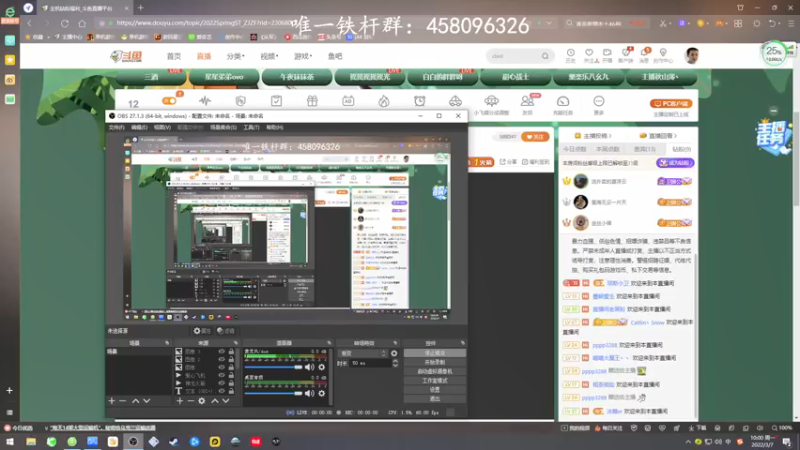Click orange PC客户端 button

tap(671, 104)
